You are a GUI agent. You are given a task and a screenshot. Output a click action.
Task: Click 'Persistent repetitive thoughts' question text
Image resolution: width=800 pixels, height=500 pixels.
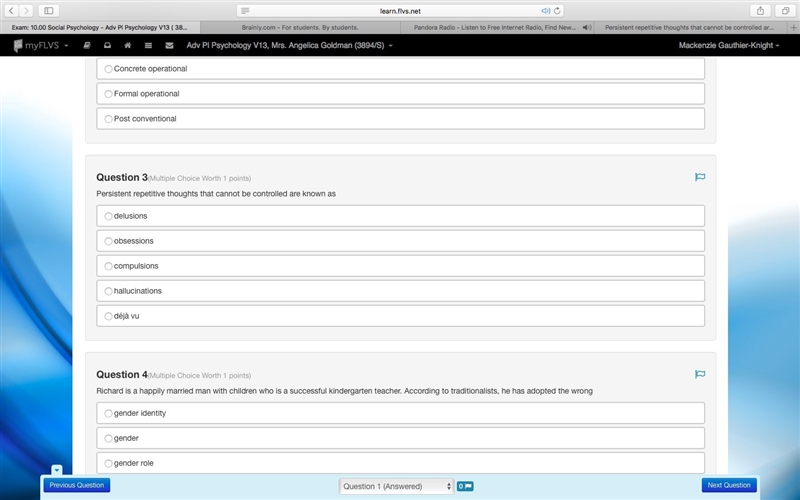(216, 194)
